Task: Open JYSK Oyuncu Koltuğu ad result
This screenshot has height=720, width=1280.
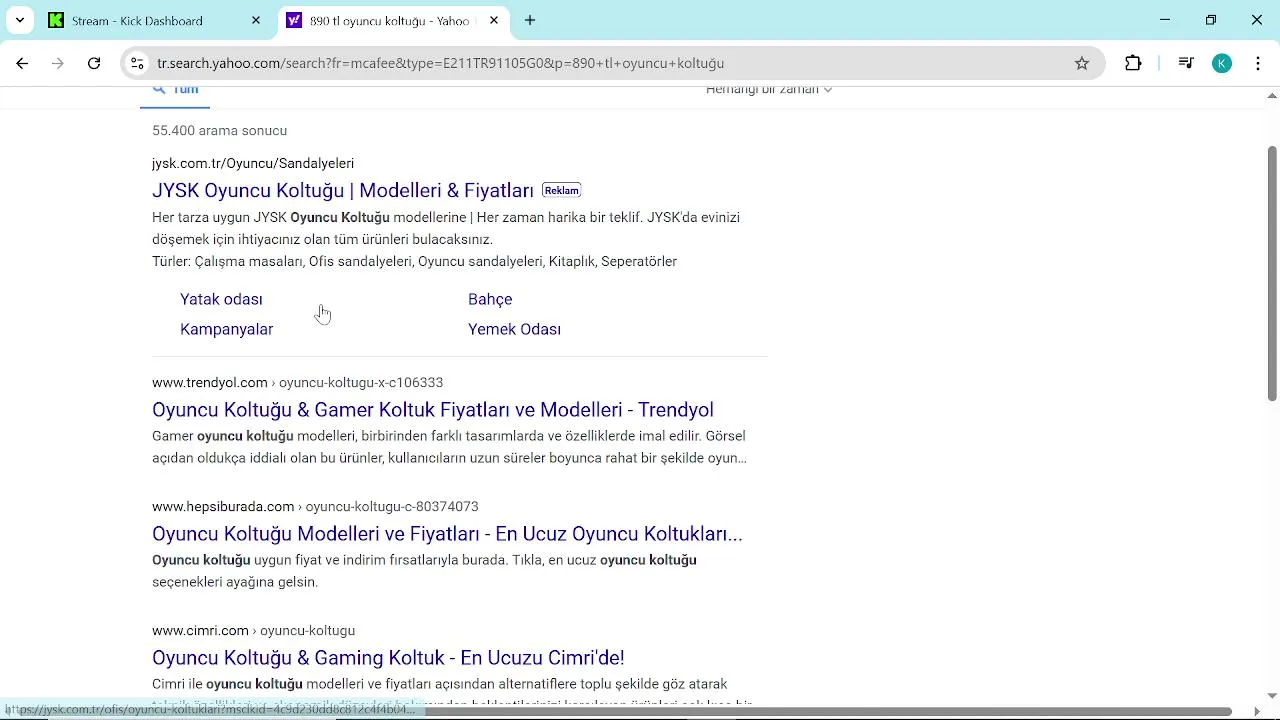Action: (343, 190)
